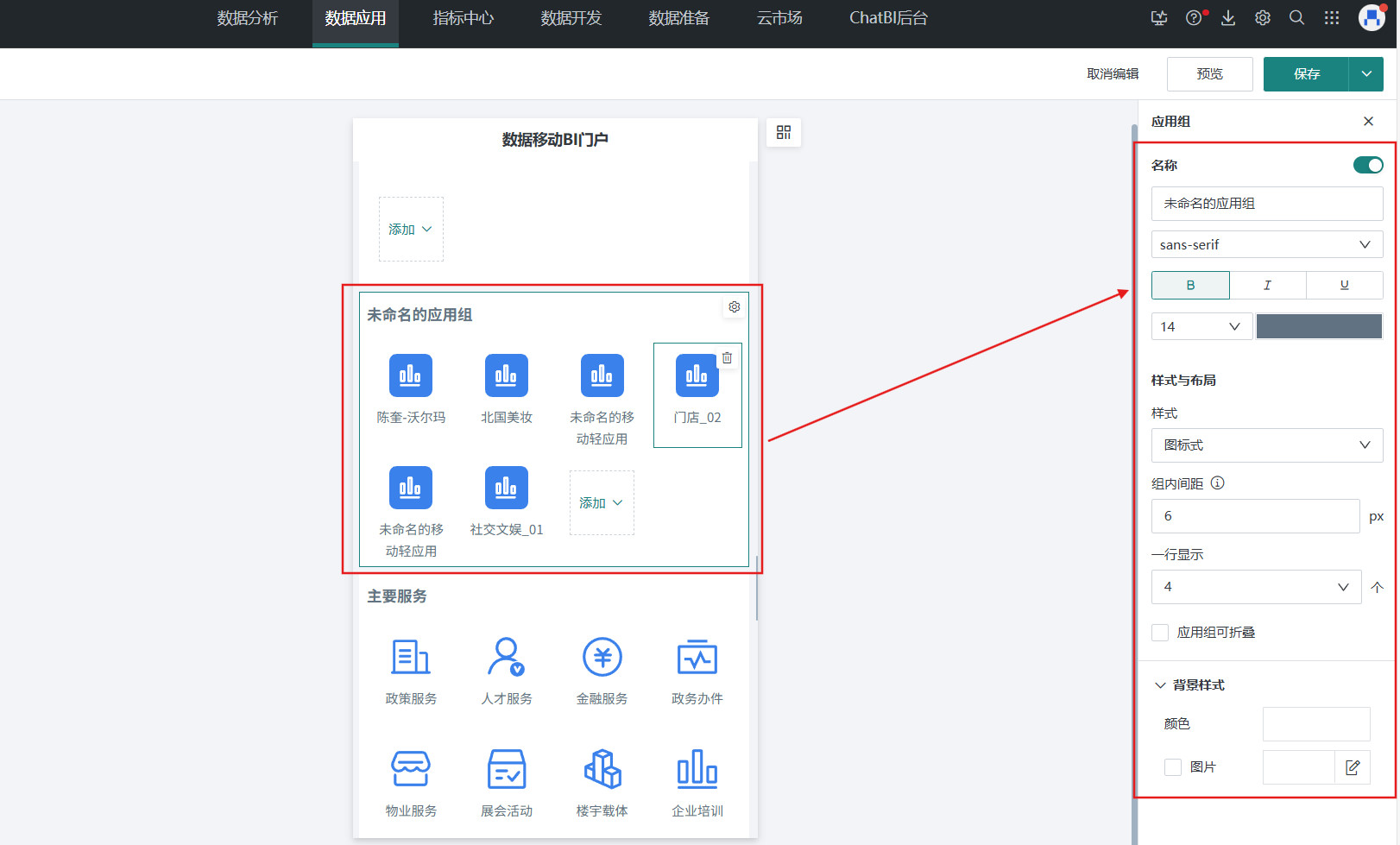The width and height of the screenshot is (1400, 845).
Task: Click the download icon in top bar
Action: pyautogui.click(x=1227, y=18)
